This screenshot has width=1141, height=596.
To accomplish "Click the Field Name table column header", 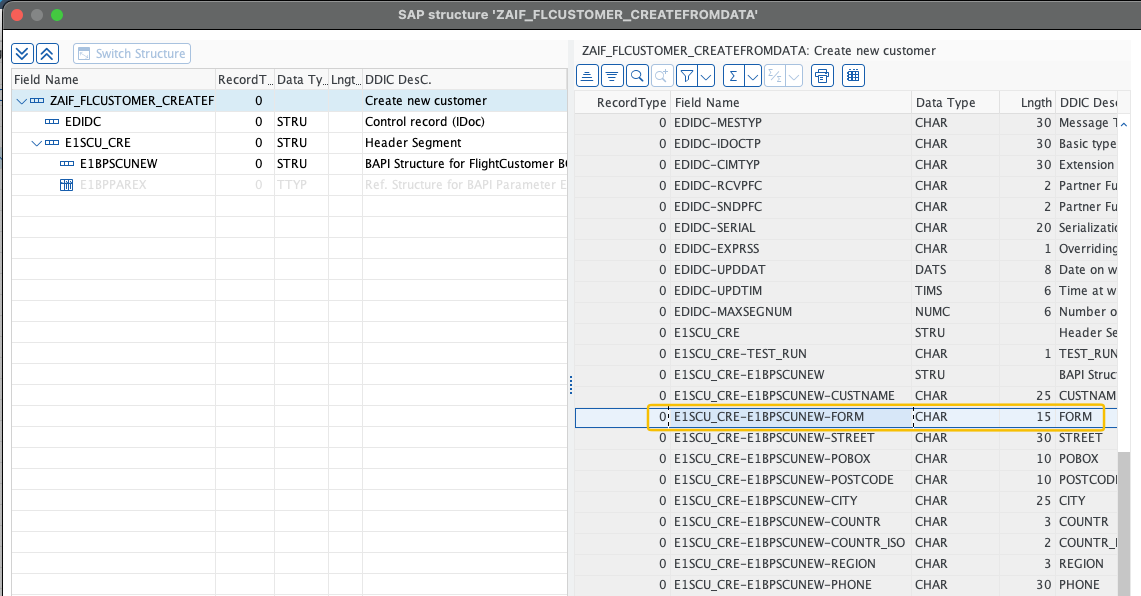I will coord(791,103).
